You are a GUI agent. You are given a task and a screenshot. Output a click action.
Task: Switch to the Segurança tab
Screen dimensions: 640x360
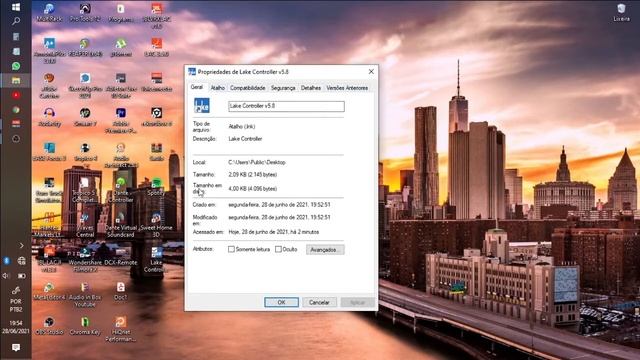tap(283, 88)
